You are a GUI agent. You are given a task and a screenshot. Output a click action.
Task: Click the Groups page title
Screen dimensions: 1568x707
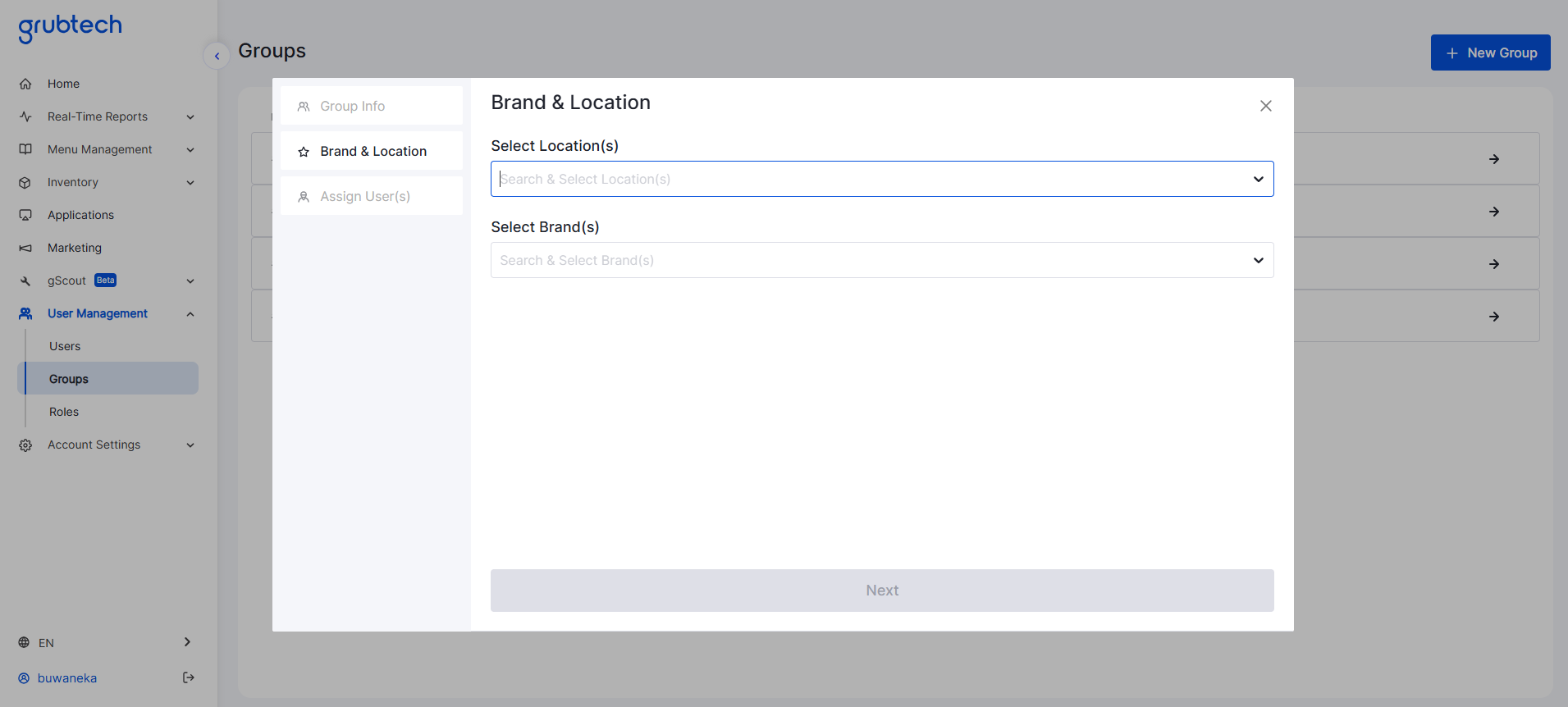tap(272, 51)
